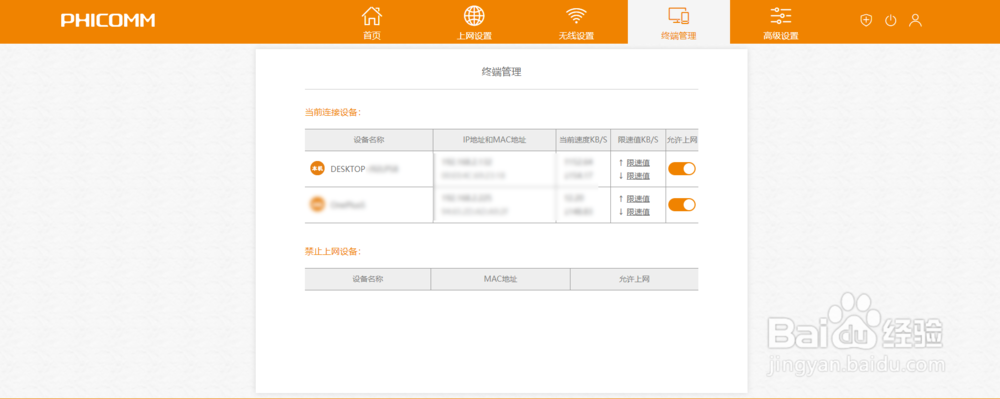This screenshot has width=1000, height=399.
Task: Open the 高级设置 sliders icon
Action: pos(781,16)
